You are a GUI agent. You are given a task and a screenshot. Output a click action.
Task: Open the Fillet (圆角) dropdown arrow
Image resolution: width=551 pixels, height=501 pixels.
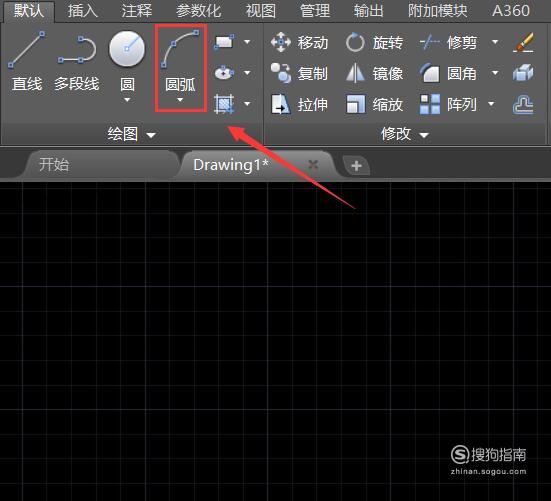tap(495, 73)
